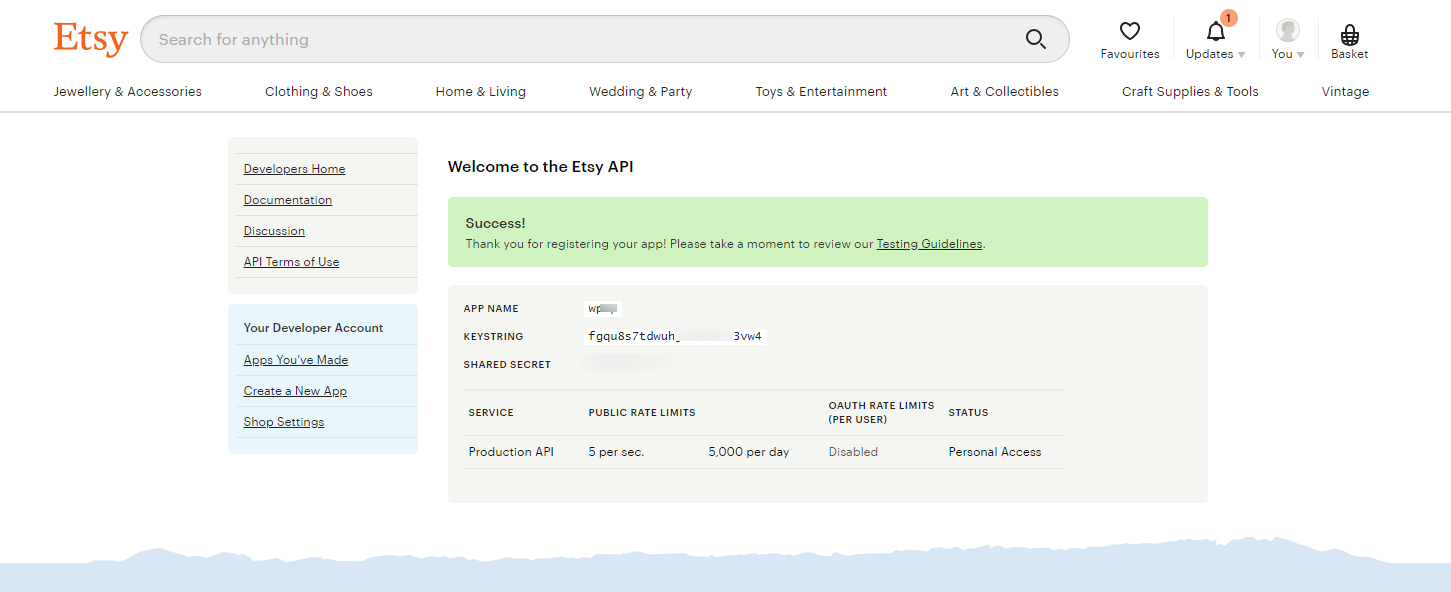Click the Success! message heading
1451x592 pixels.
(495, 223)
